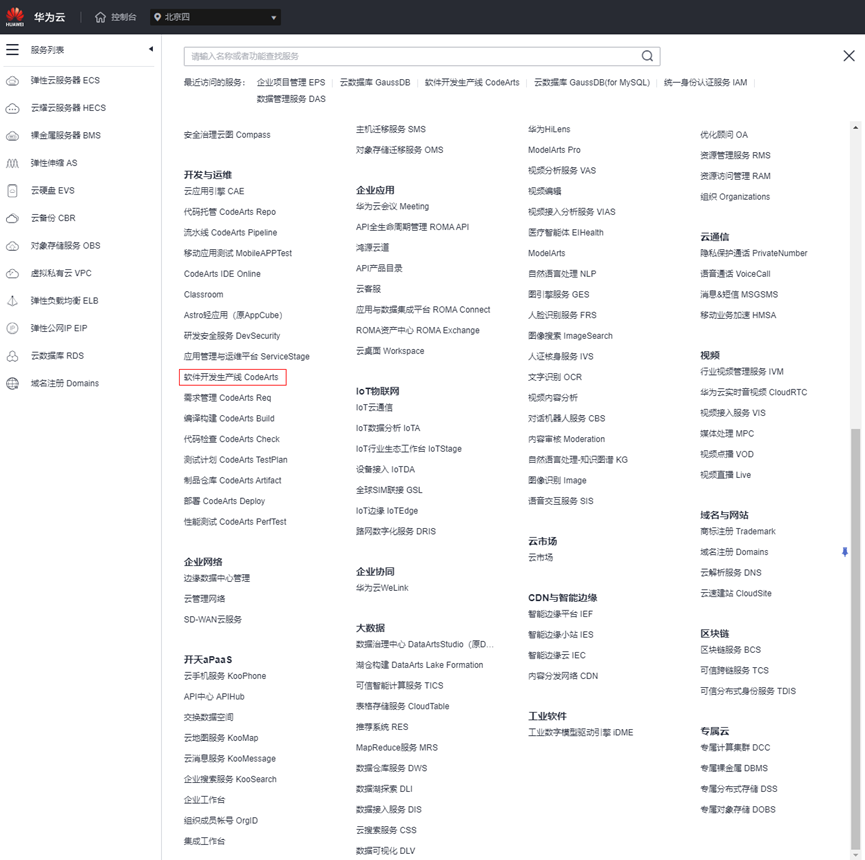Open ROMA Connect integration platform
This screenshot has height=860, width=865.
point(423,310)
